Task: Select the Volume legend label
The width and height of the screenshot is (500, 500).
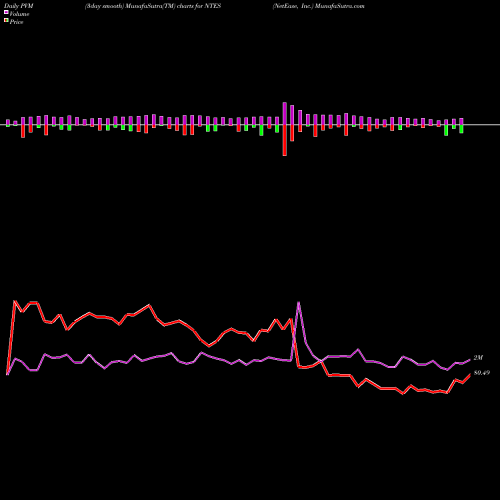Action: coord(19,14)
